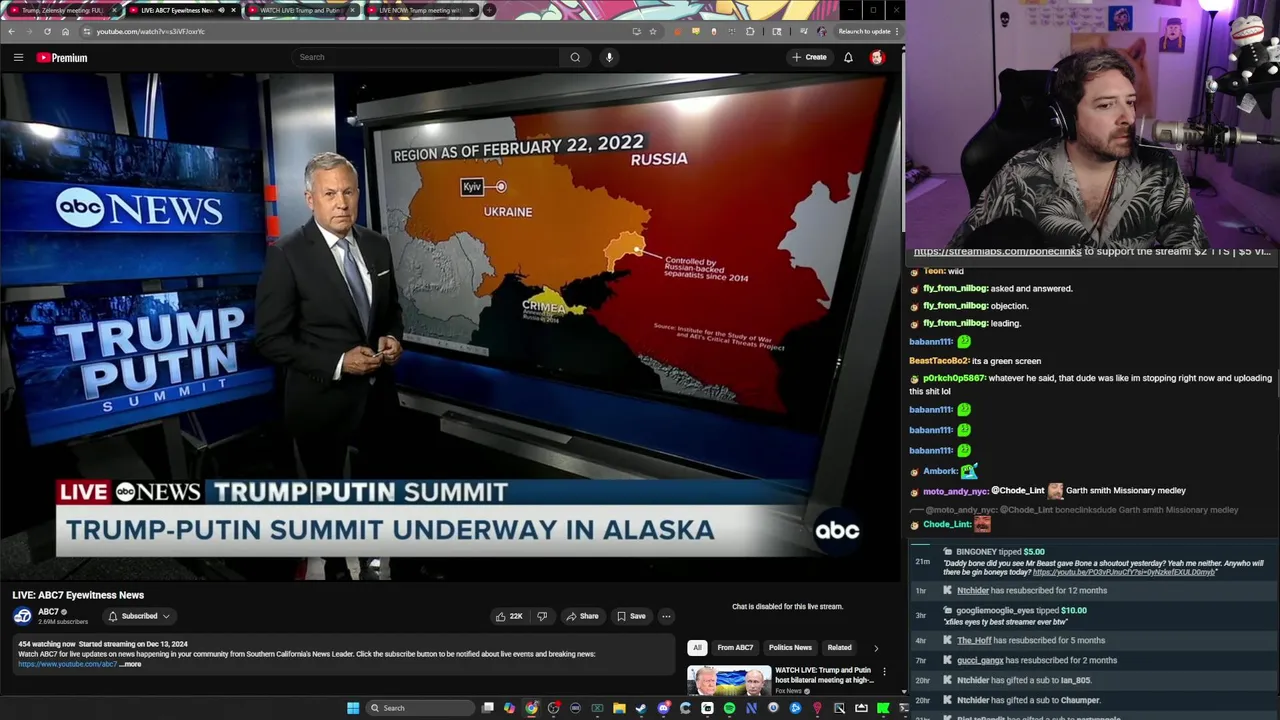Open Discord from the taskbar
The width and height of the screenshot is (1280, 720).
(x=663, y=708)
